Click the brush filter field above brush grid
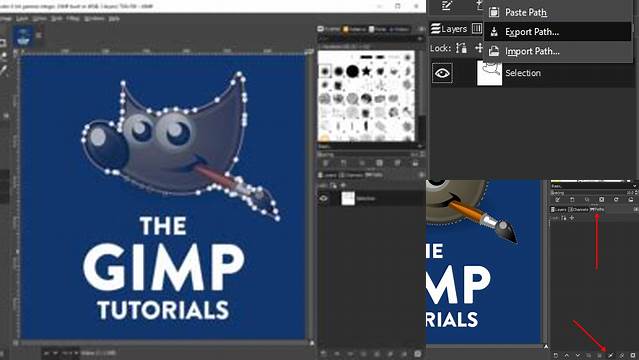 coord(369,39)
